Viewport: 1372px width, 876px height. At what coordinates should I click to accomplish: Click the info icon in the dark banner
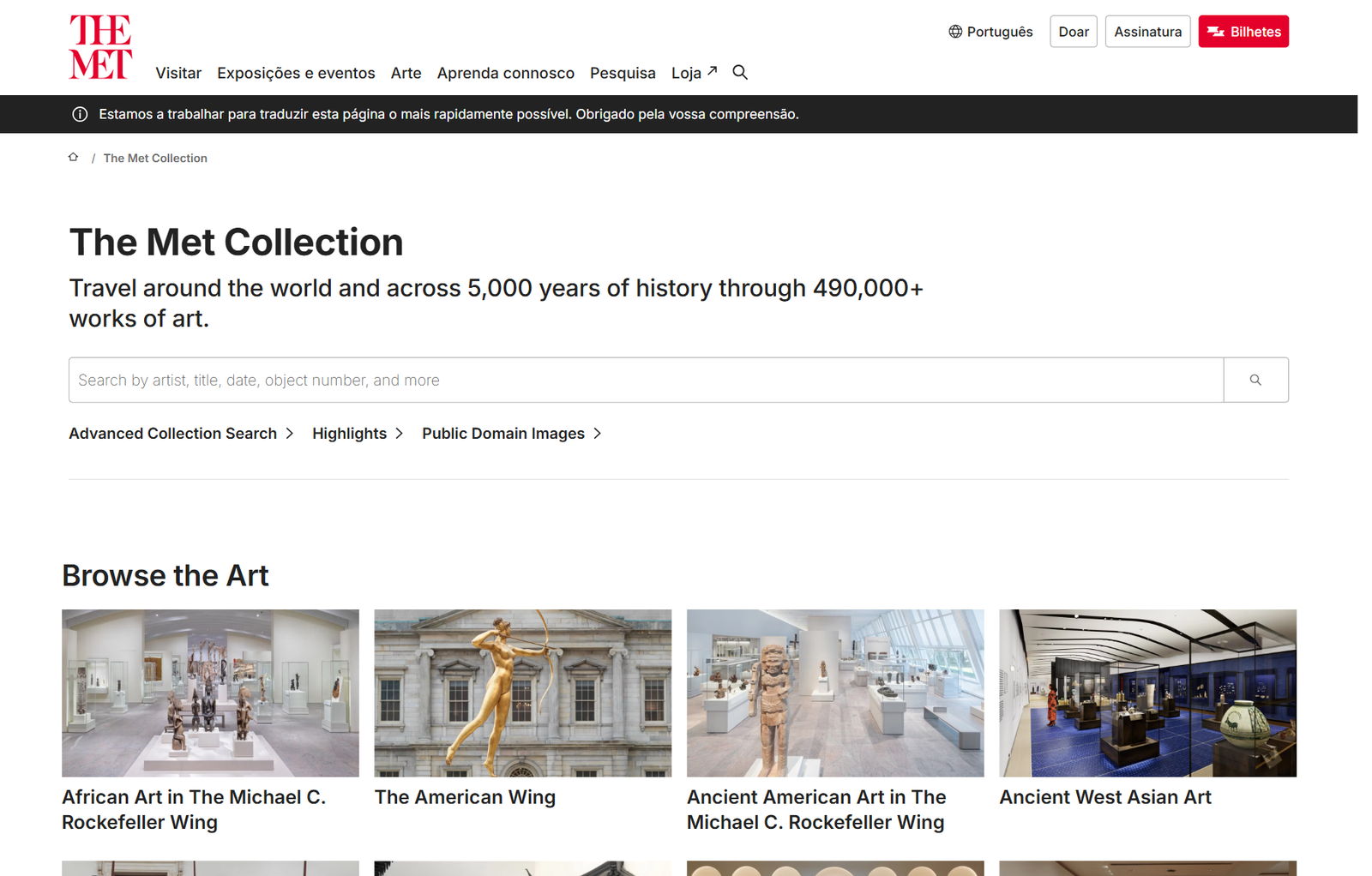[80, 114]
